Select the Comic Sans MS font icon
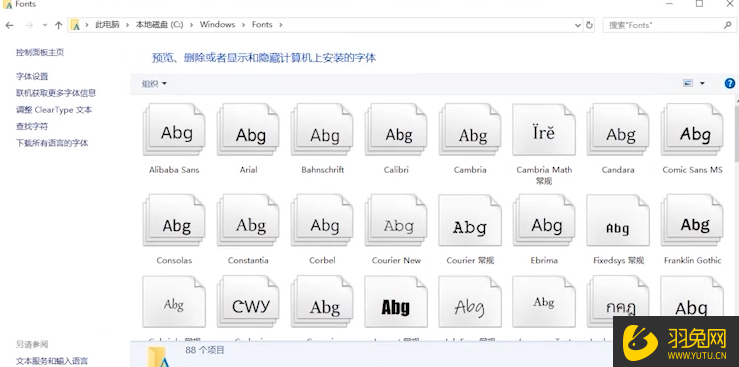This screenshot has width=739, height=367. (692, 130)
